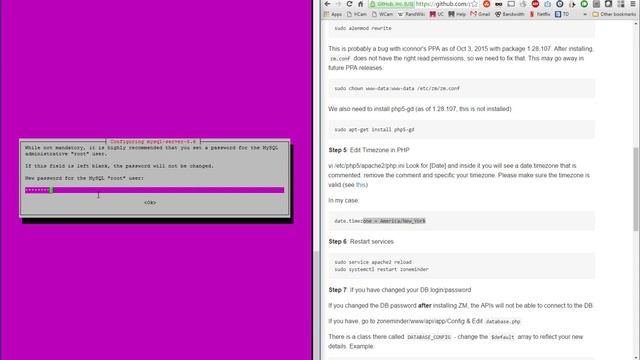Click the 'DATABASE_CONFIG' inline code
This screenshot has width=640, height=360.
(x=429, y=337)
